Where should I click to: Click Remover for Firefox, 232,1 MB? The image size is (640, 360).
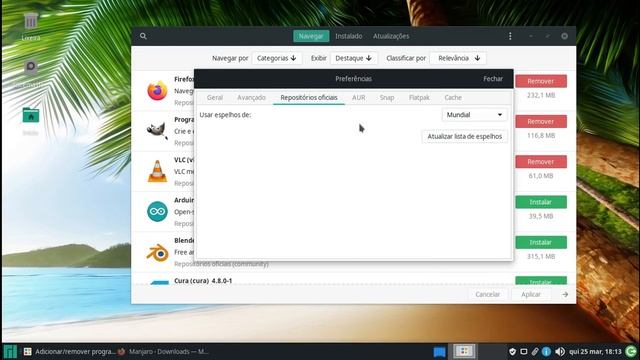point(541,81)
